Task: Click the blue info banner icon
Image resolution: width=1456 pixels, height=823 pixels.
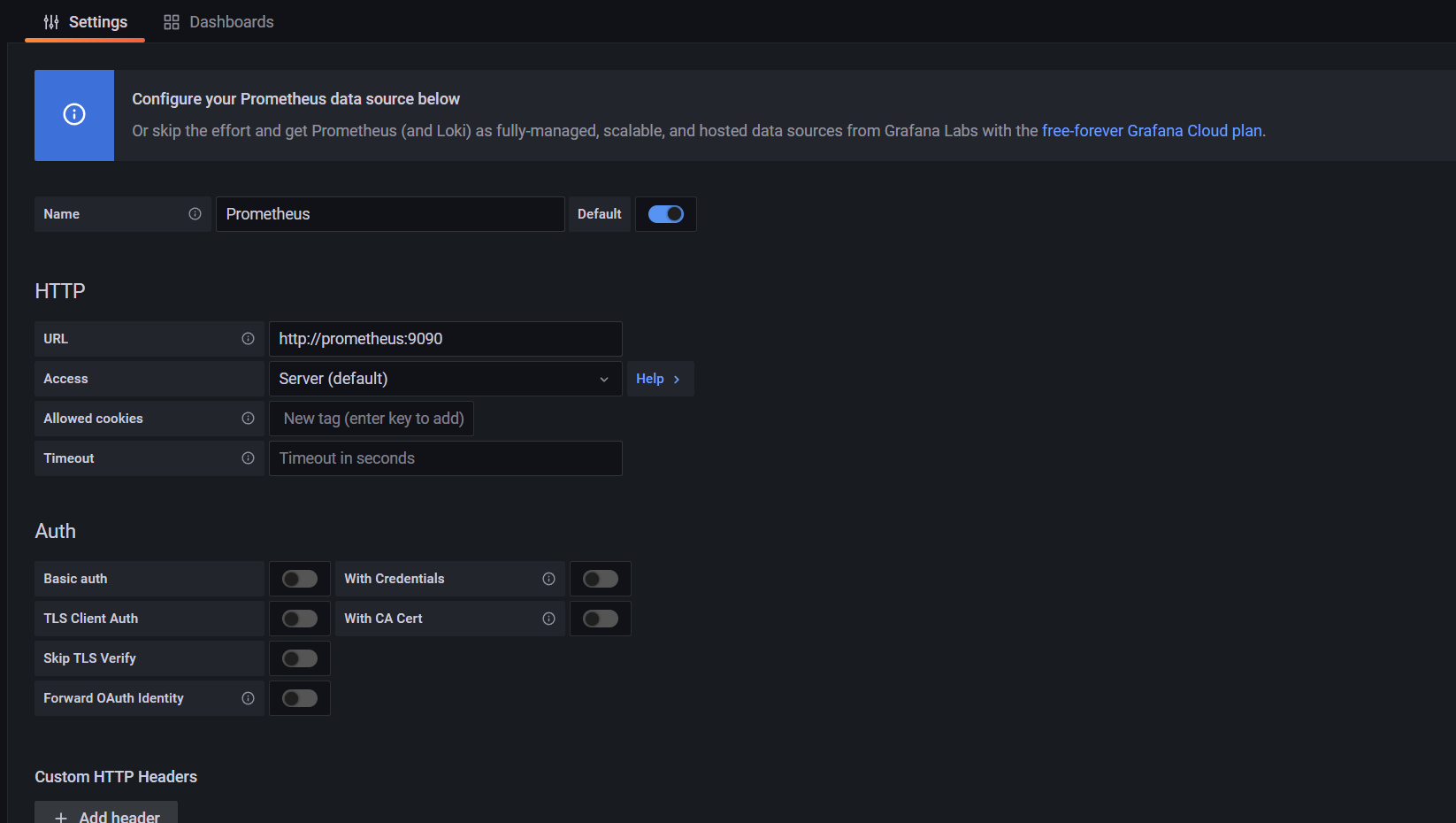Action: point(74,115)
